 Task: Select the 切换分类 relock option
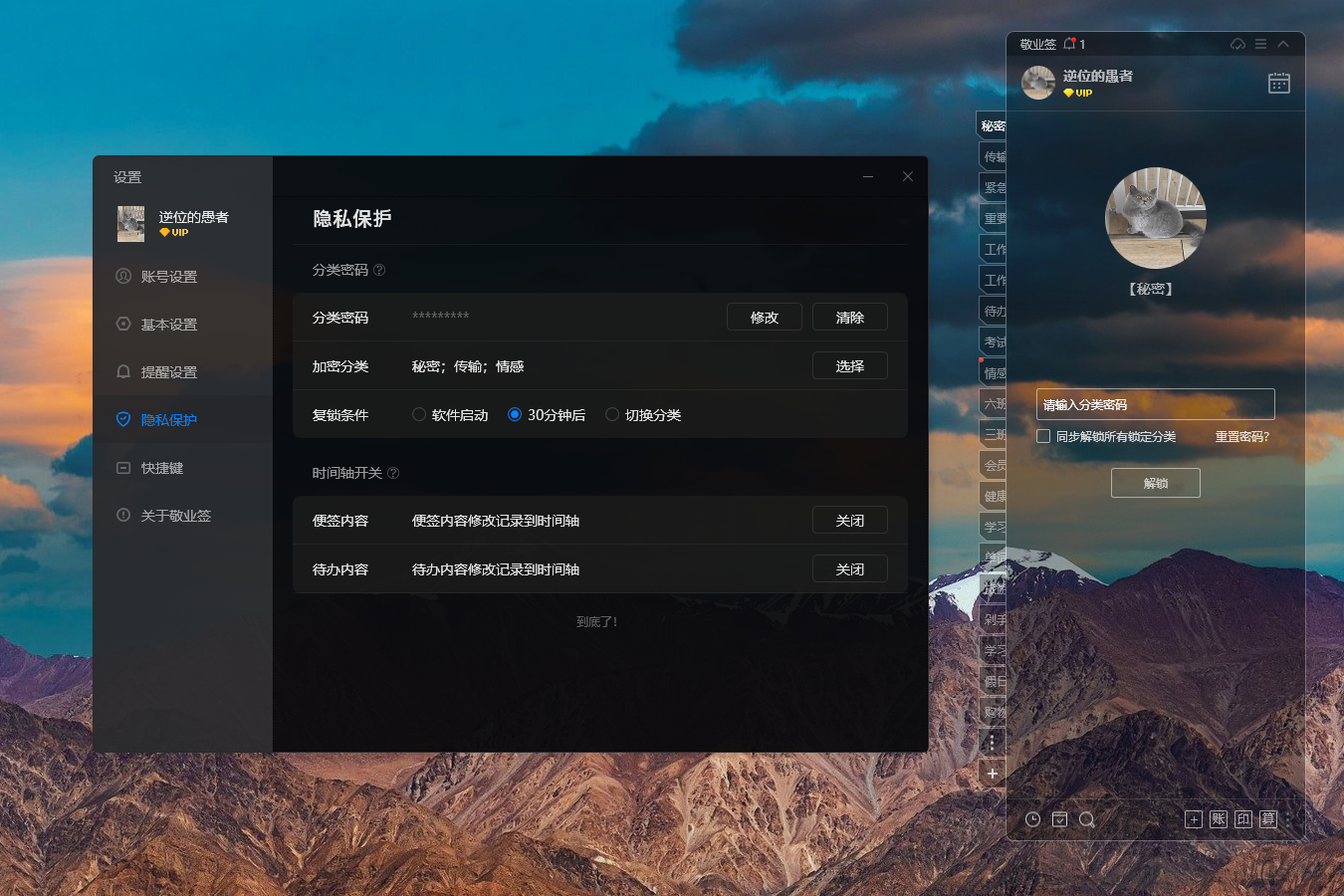(x=612, y=415)
